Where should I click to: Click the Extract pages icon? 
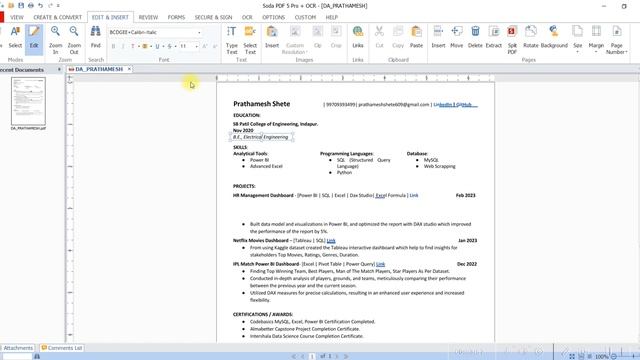[x=493, y=37]
